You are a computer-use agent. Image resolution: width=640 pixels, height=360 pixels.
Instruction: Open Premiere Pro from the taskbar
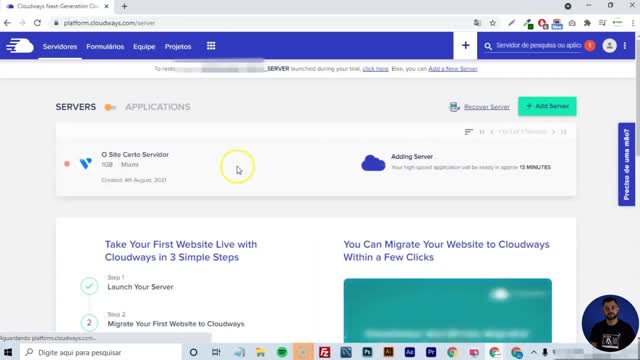[x=431, y=352]
